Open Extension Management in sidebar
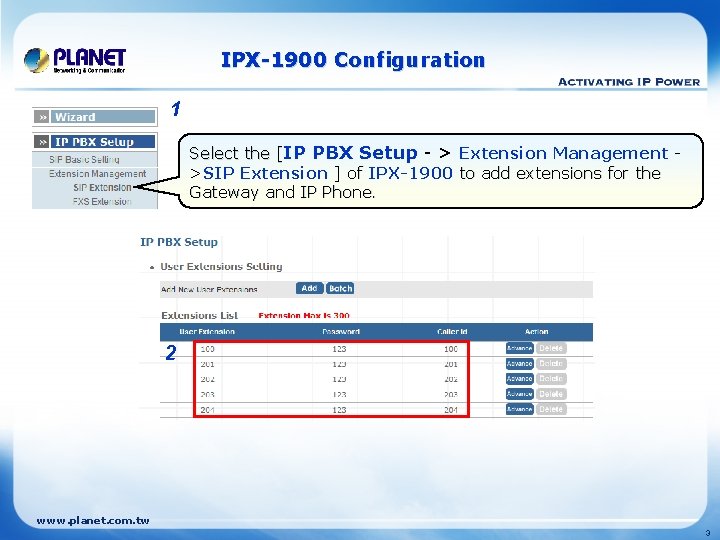Image resolution: width=720 pixels, height=540 pixels. (97, 174)
